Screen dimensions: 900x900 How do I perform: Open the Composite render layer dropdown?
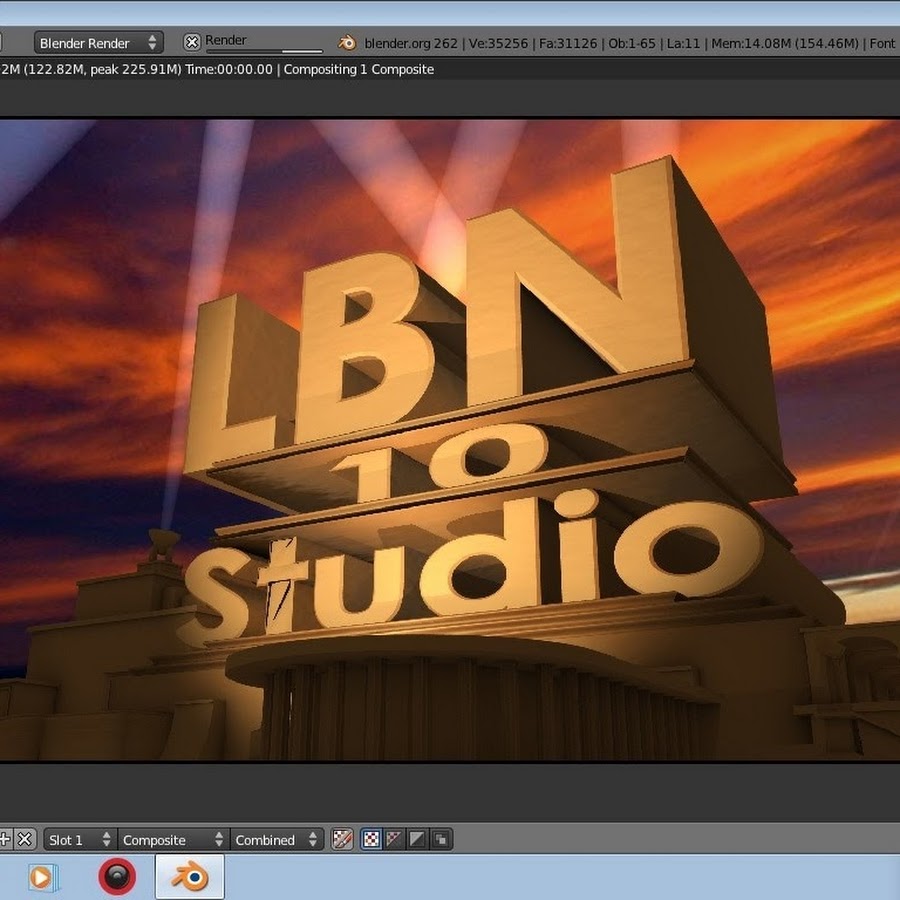(173, 840)
